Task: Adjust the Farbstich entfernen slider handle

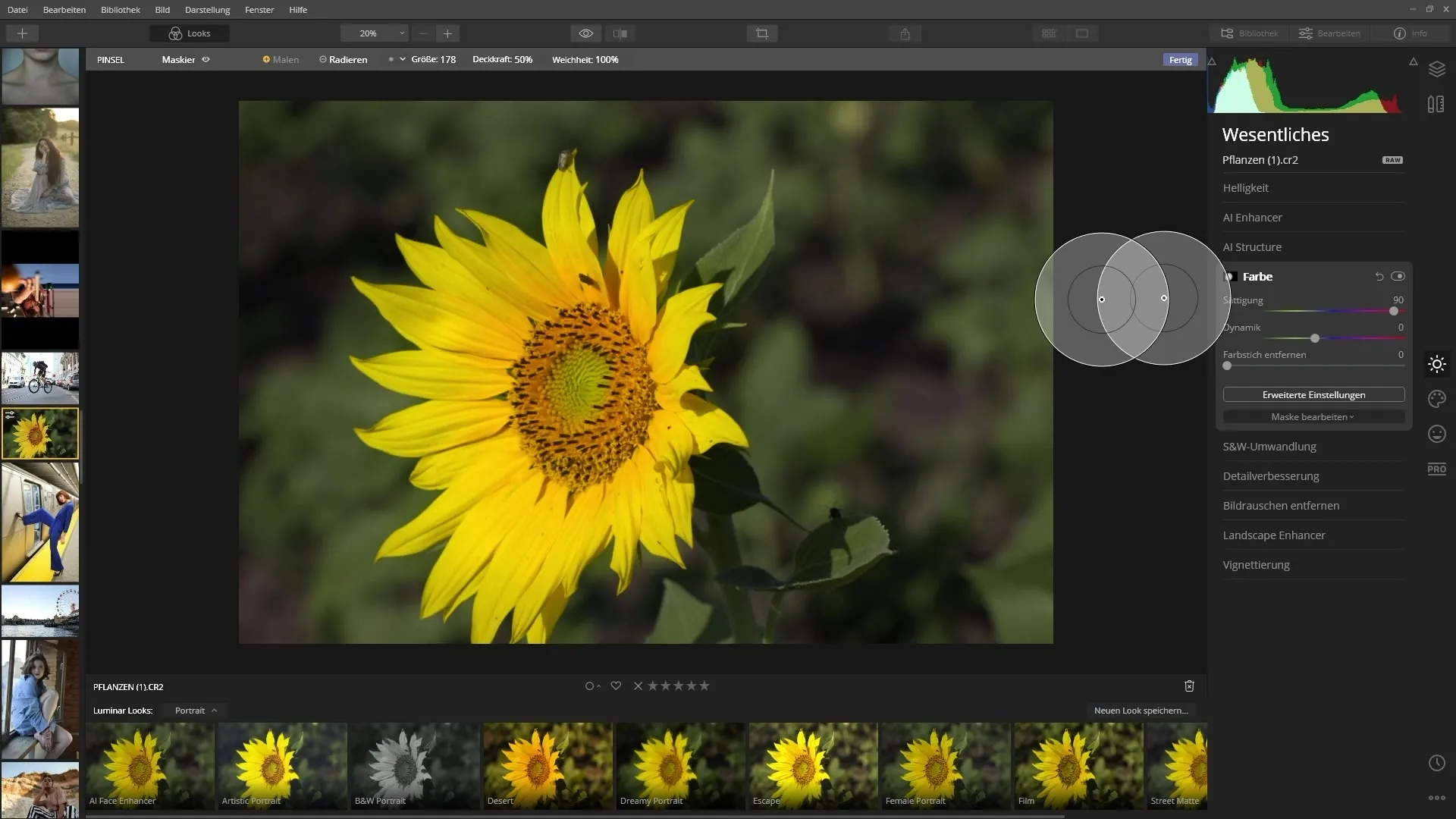Action: [x=1227, y=366]
